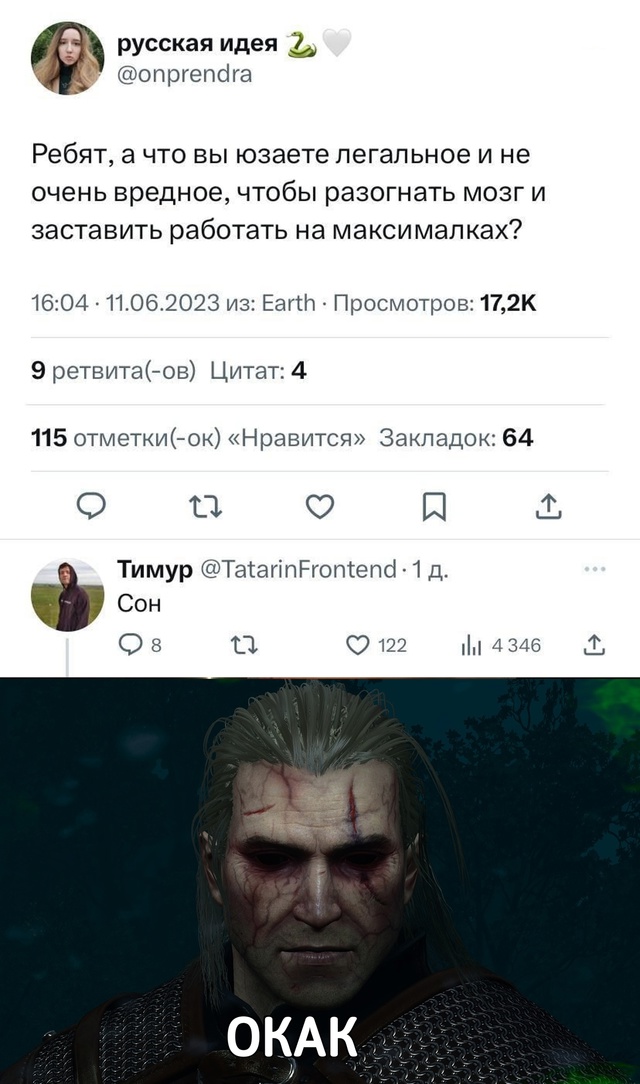
Task: View analytics of Тимур's reply
Action: coord(500,646)
